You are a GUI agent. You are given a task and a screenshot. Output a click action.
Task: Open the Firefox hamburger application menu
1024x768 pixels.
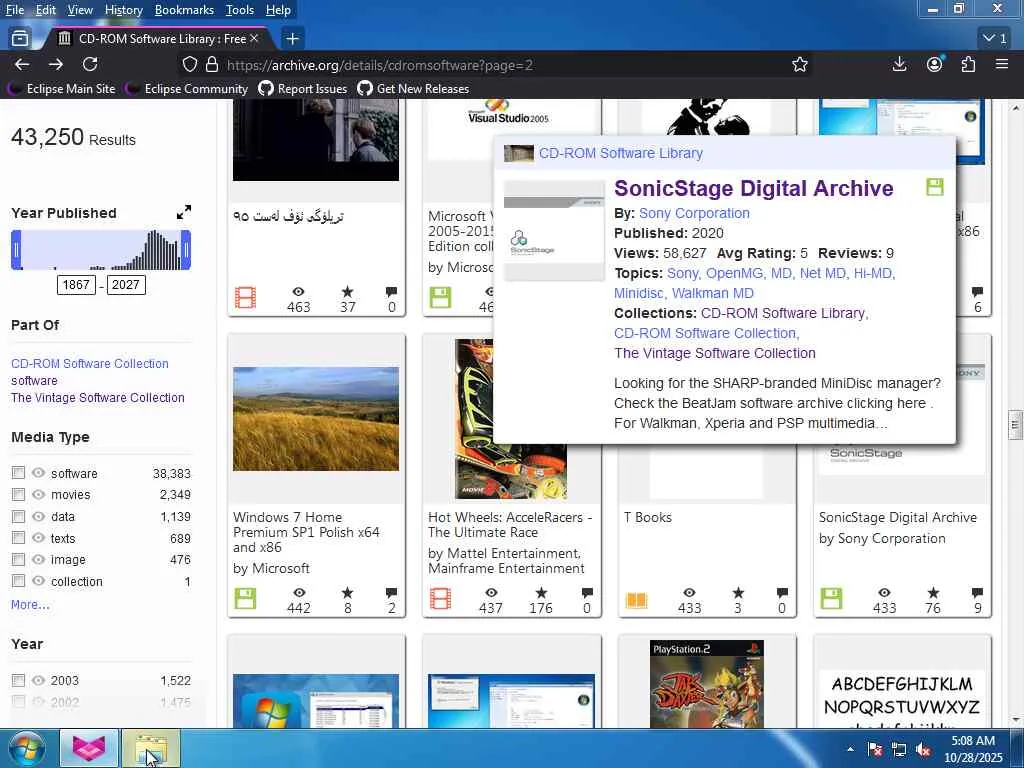[1002, 64]
